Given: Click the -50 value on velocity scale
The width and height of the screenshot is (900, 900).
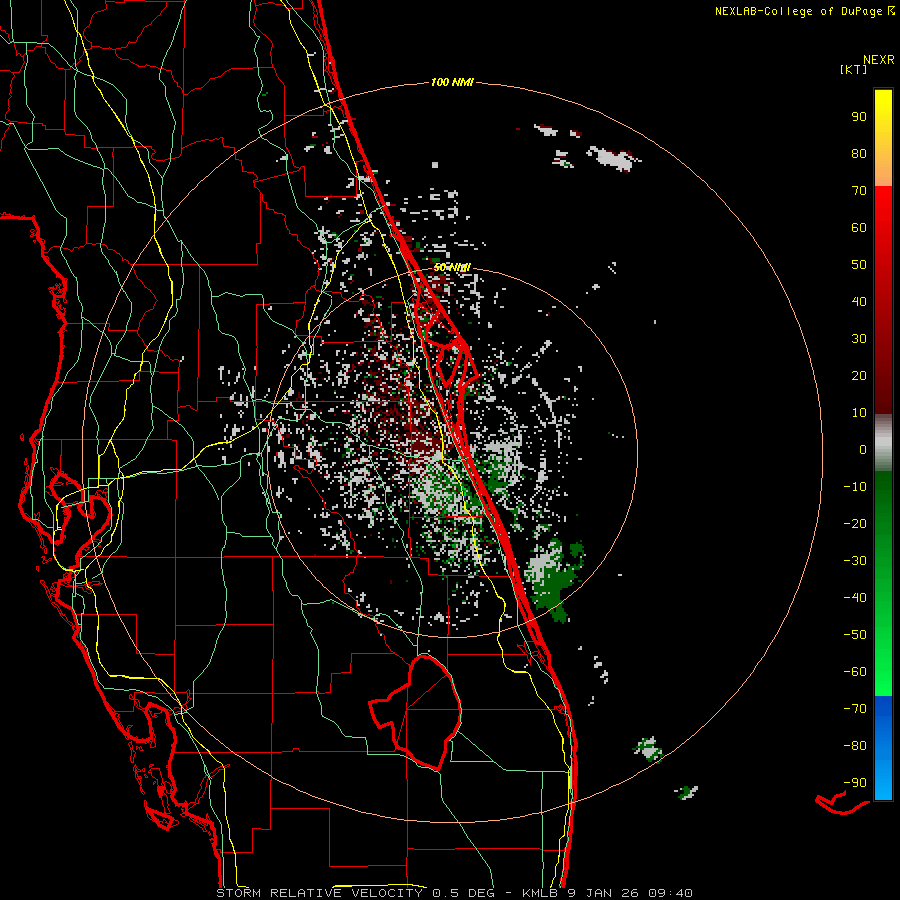Looking at the screenshot, I should coord(855,635).
